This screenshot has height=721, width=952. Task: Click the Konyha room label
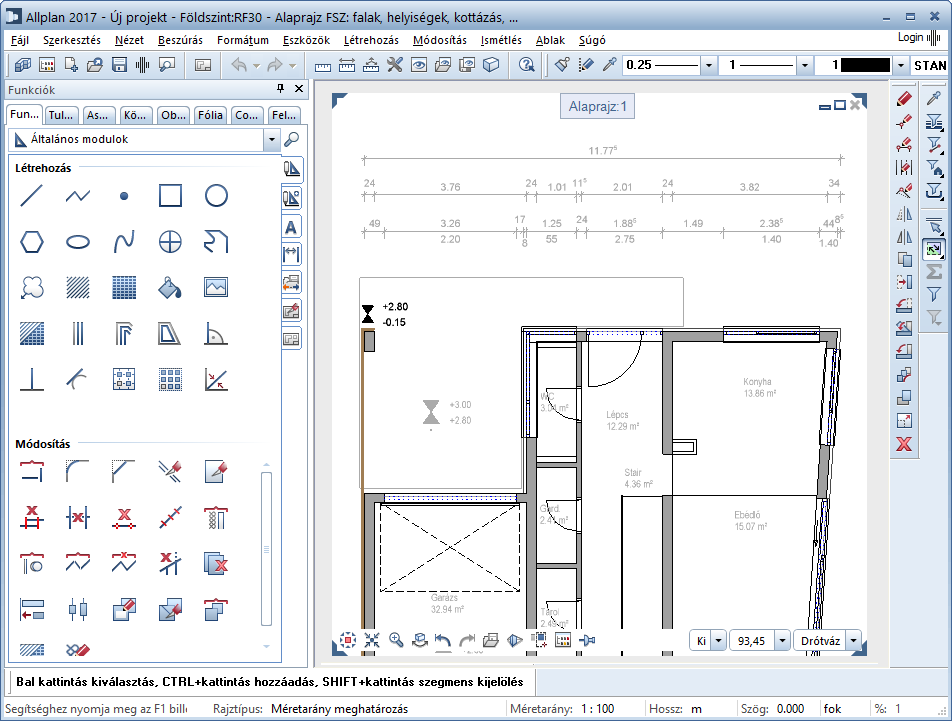[x=757, y=382]
